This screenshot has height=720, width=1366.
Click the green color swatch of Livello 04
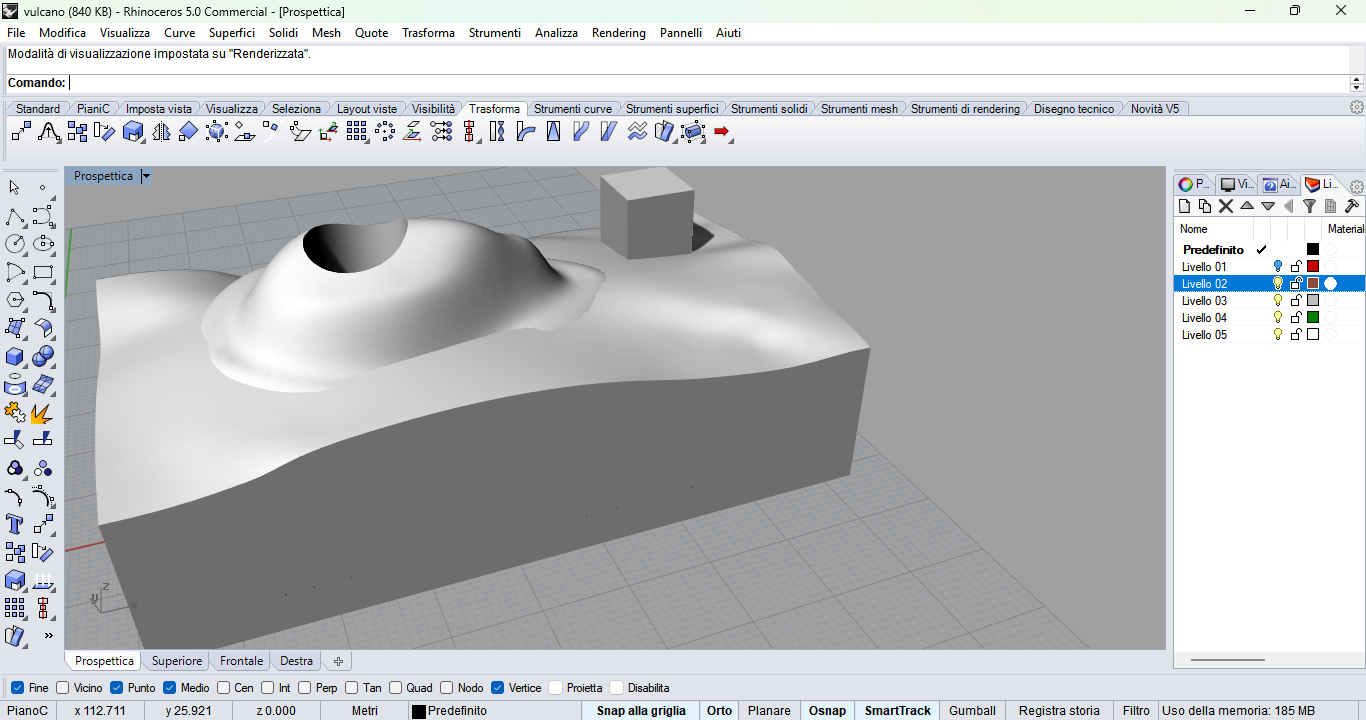point(1313,318)
